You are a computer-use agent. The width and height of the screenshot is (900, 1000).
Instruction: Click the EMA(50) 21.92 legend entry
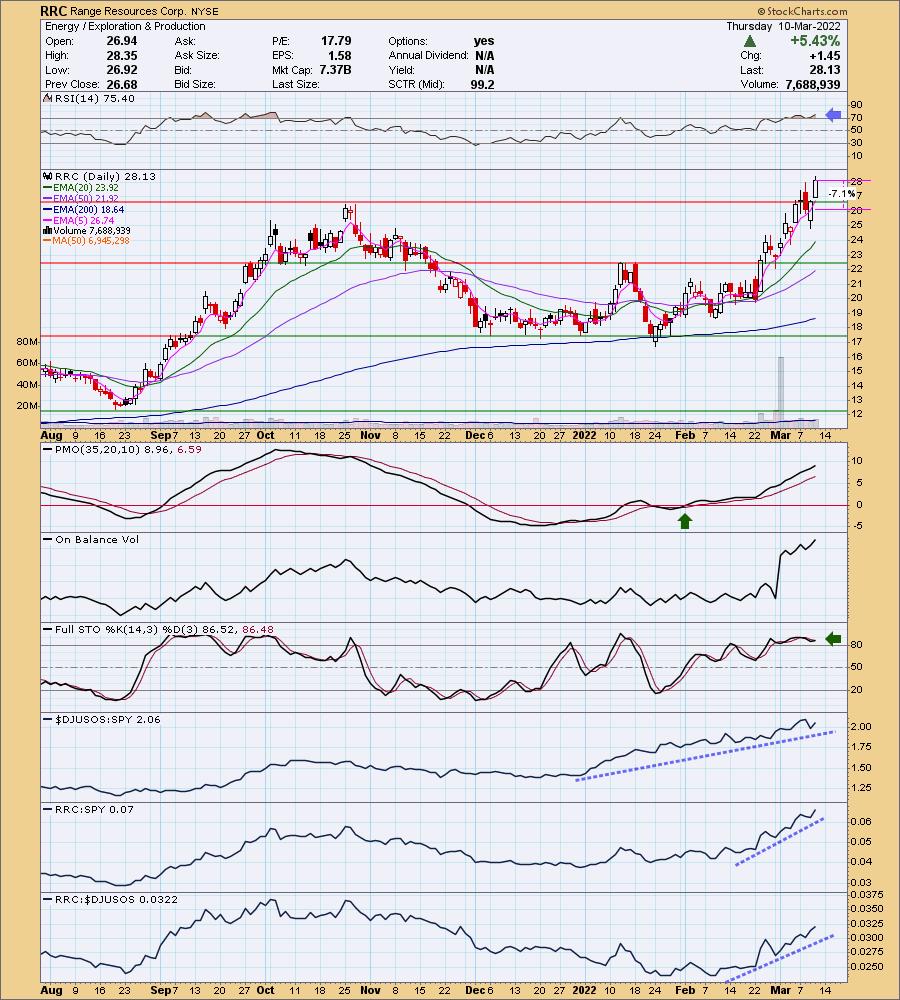click(81, 198)
